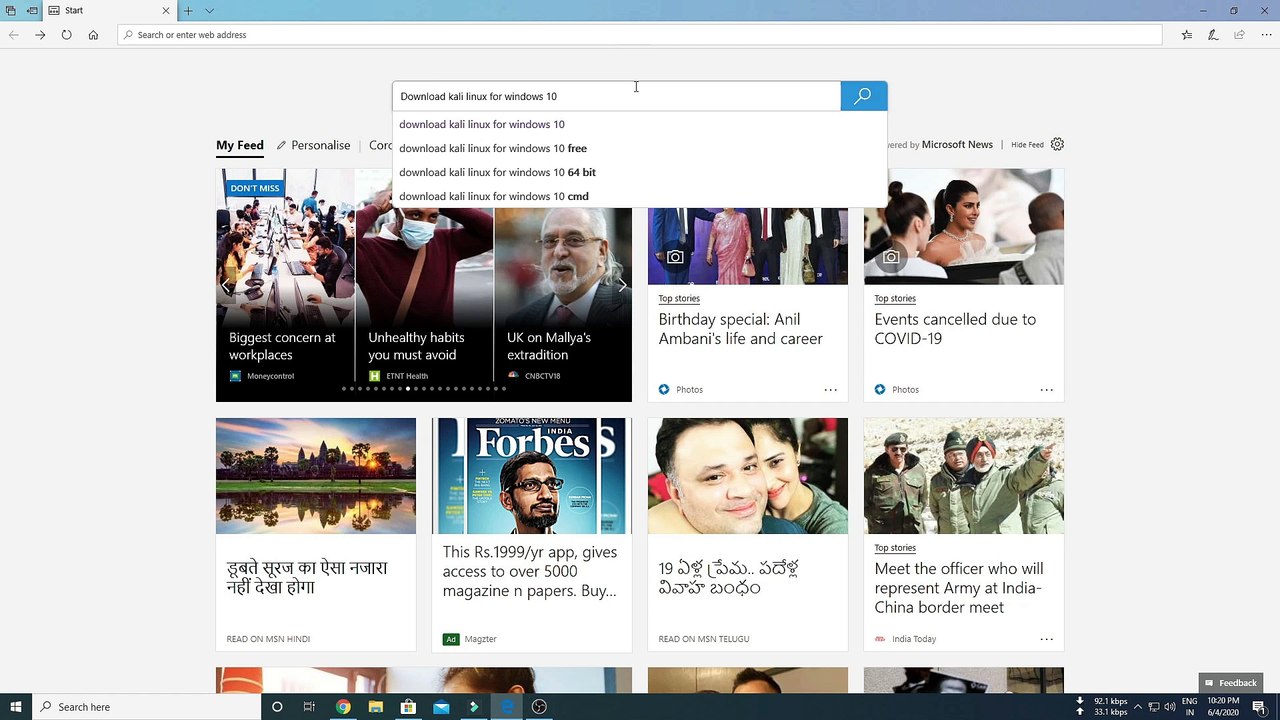This screenshot has width=1280, height=720.
Task: Advance carousel with the right arrow
Action: 622,286
